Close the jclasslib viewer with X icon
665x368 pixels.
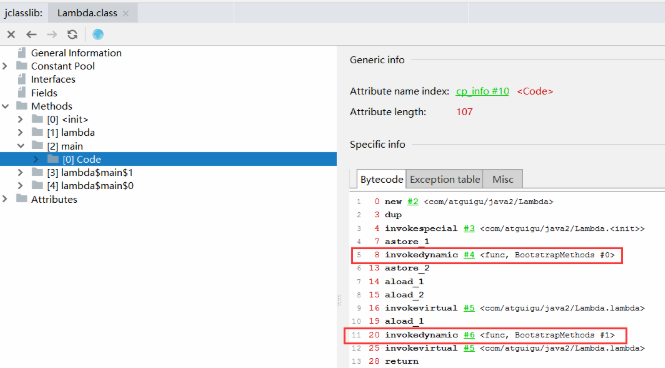pyautogui.click(x=11, y=34)
